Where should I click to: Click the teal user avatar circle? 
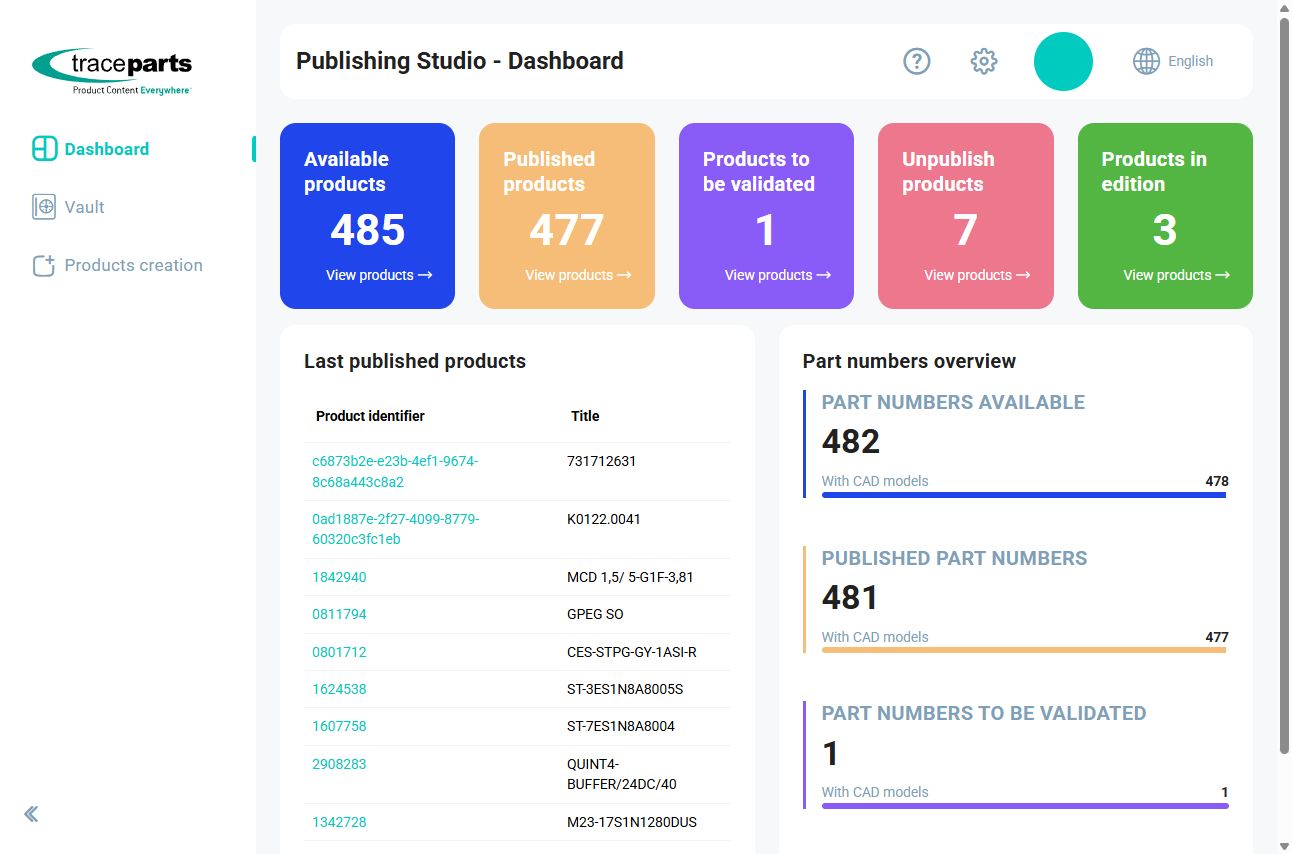[1063, 61]
